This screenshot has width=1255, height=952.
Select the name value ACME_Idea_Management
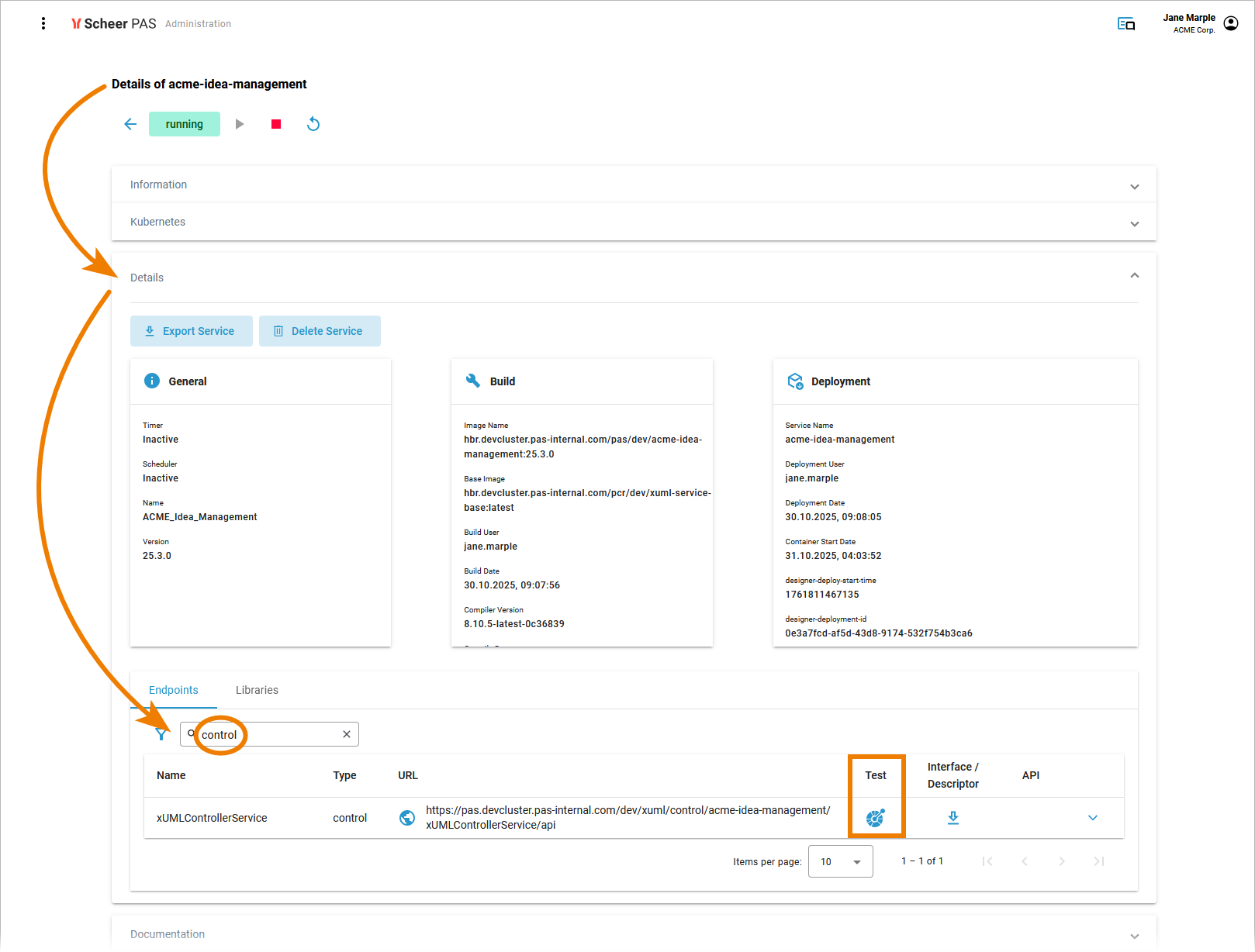(200, 517)
